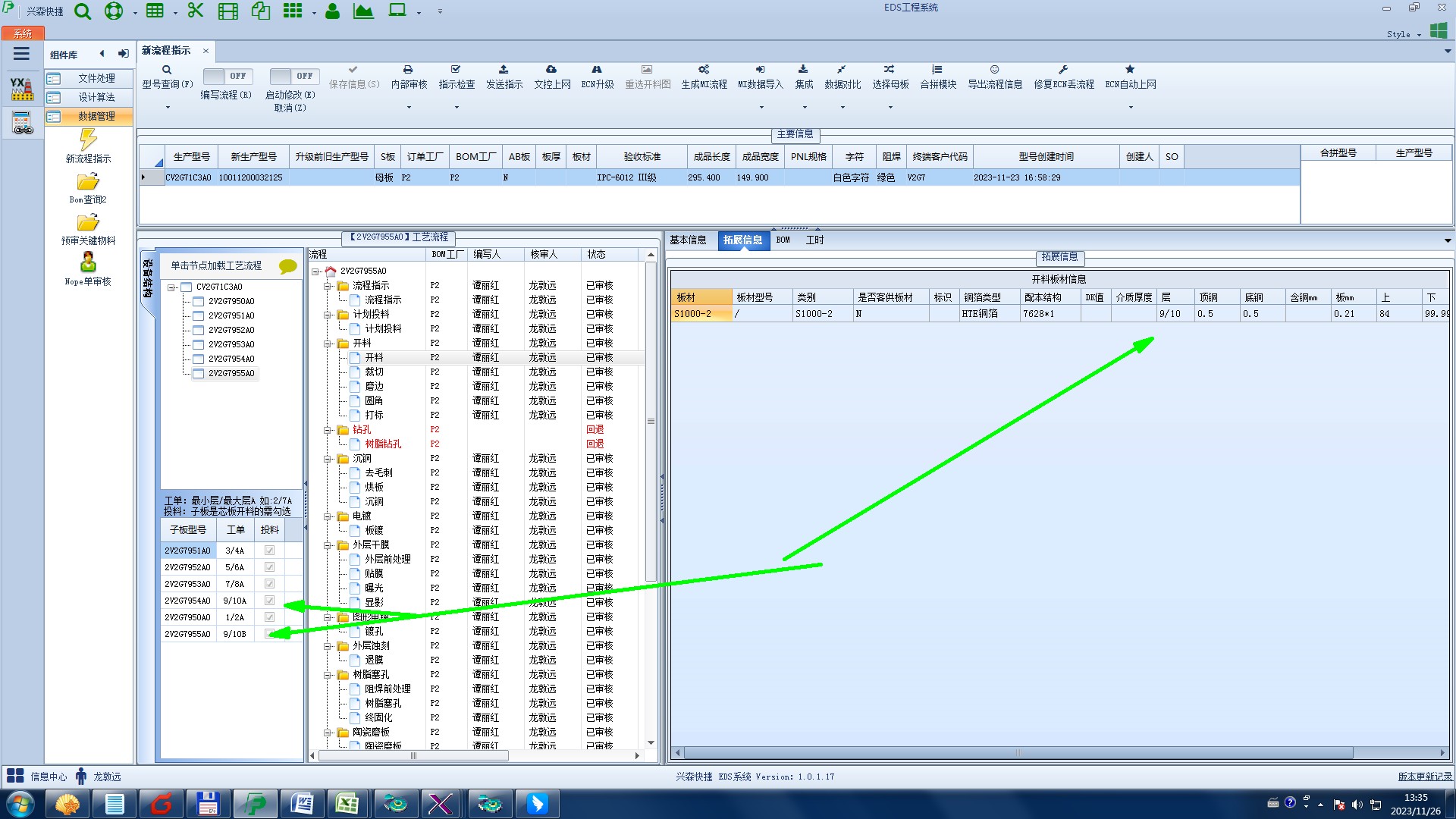1456x819 pixels.
Task: Click the 指示检查 toolbar icon
Action: tap(456, 70)
